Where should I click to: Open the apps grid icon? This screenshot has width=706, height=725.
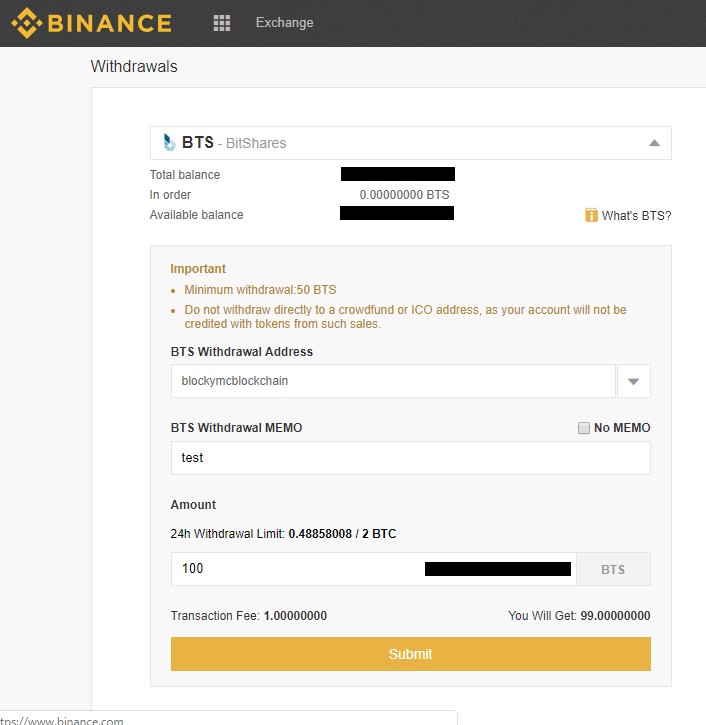coord(221,23)
